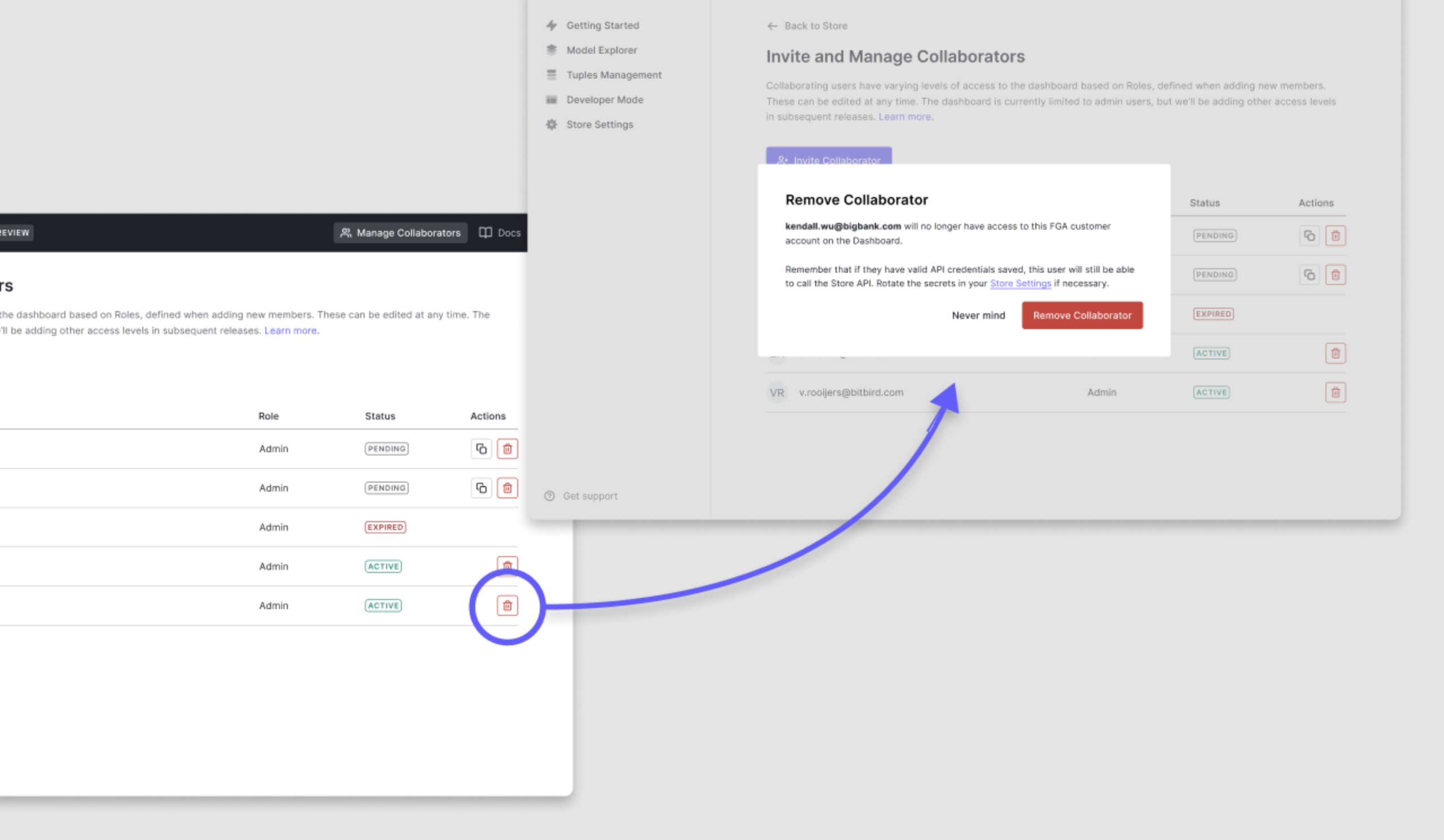Click the Back to Store link
The height and width of the screenshot is (840, 1444).
(807, 26)
